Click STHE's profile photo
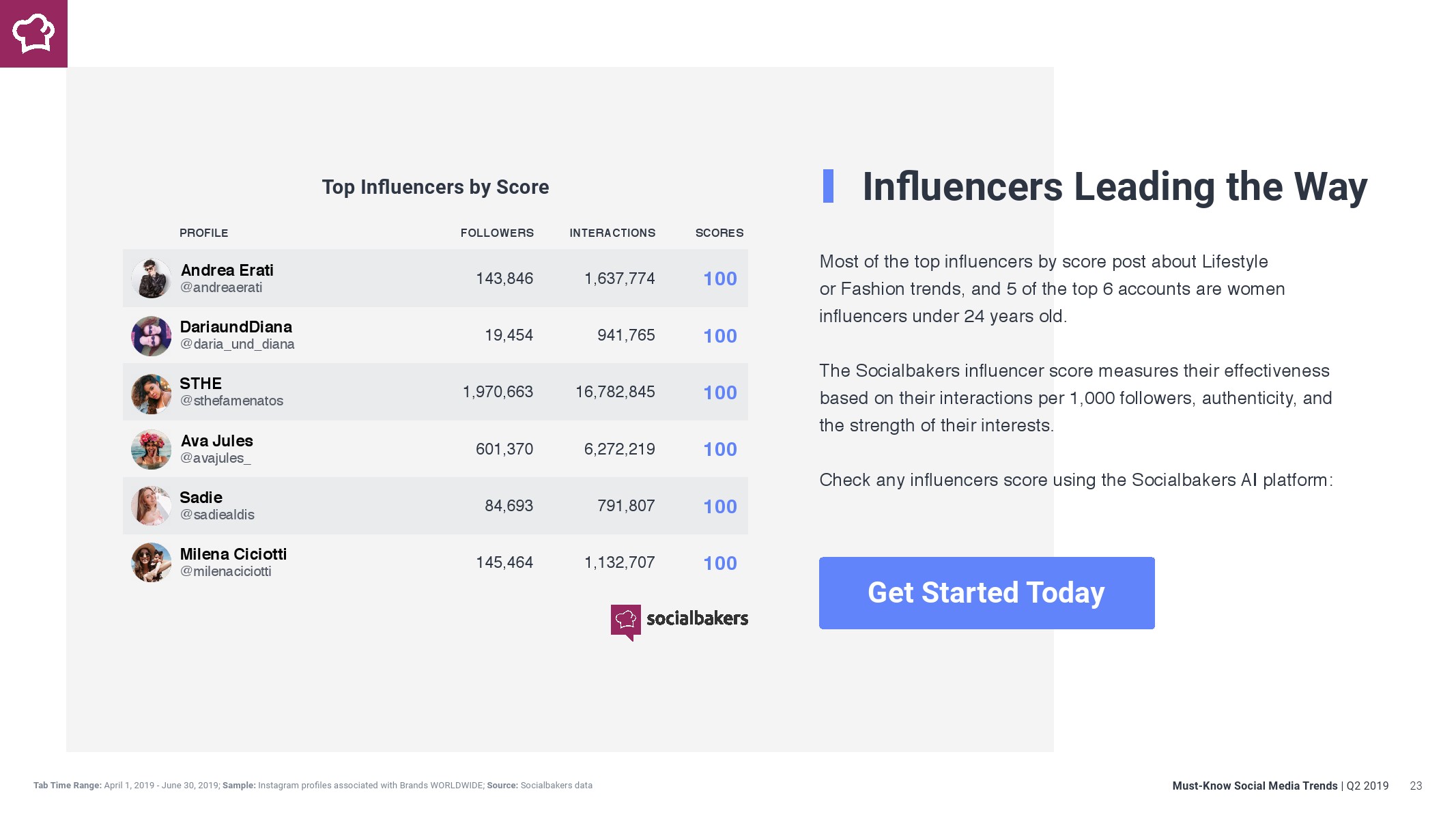1456x819 pixels. [x=151, y=393]
